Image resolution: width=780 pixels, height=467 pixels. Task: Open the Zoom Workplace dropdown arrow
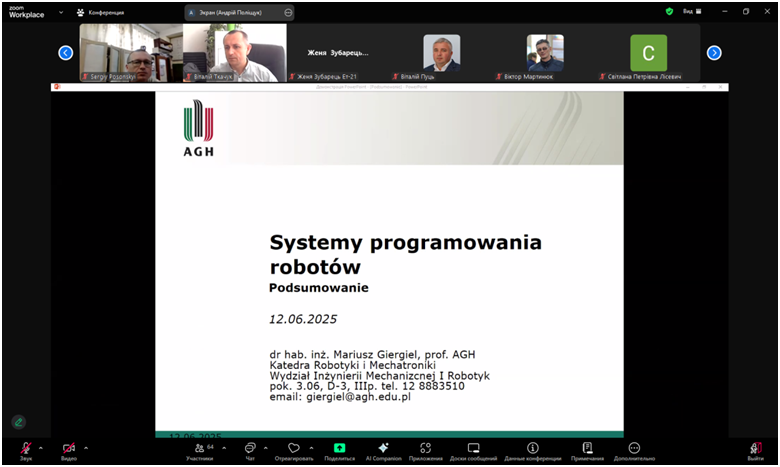click(61, 12)
